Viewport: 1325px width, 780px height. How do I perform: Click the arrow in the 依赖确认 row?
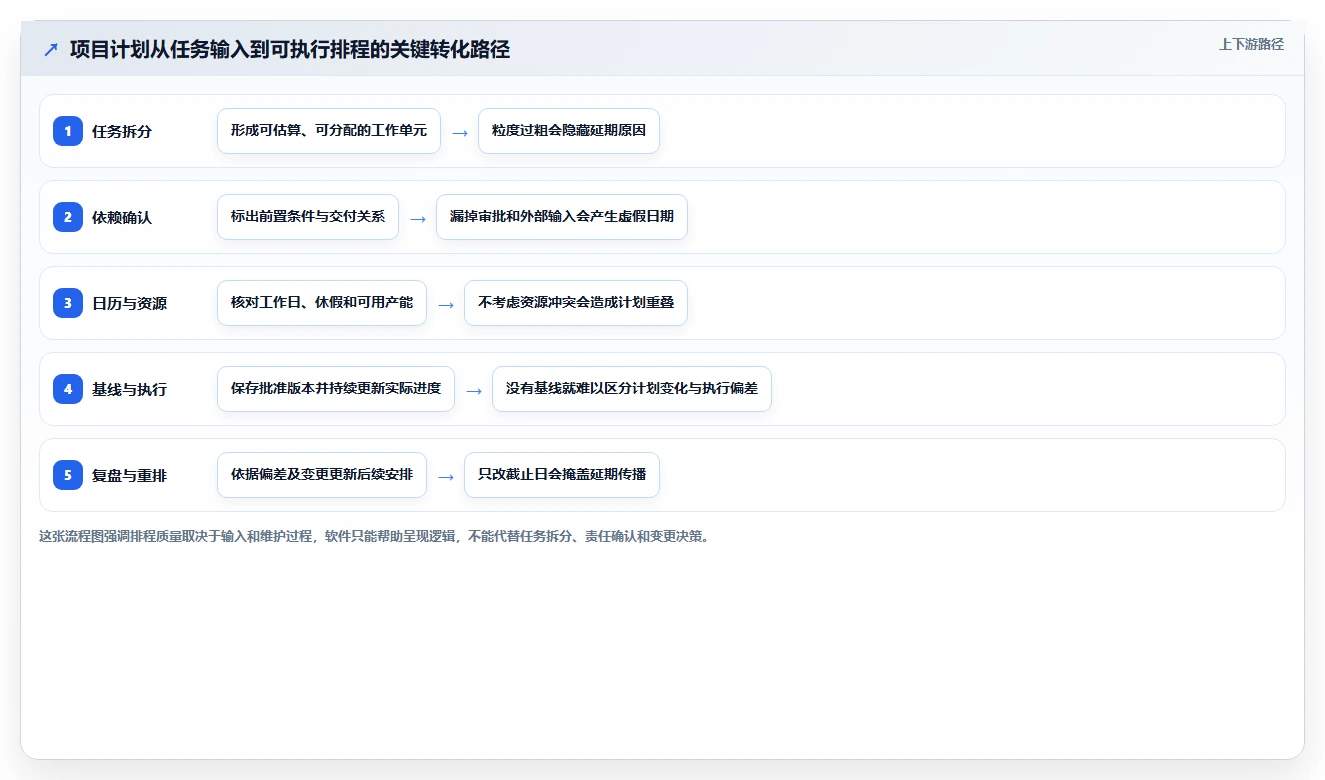pyautogui.click(x=418, y=218)
